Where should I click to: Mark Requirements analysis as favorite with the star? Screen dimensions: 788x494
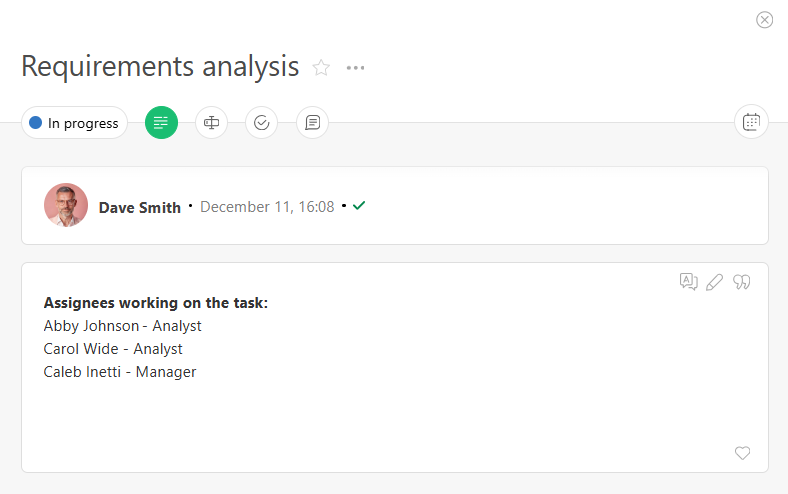tap(321, 68)
